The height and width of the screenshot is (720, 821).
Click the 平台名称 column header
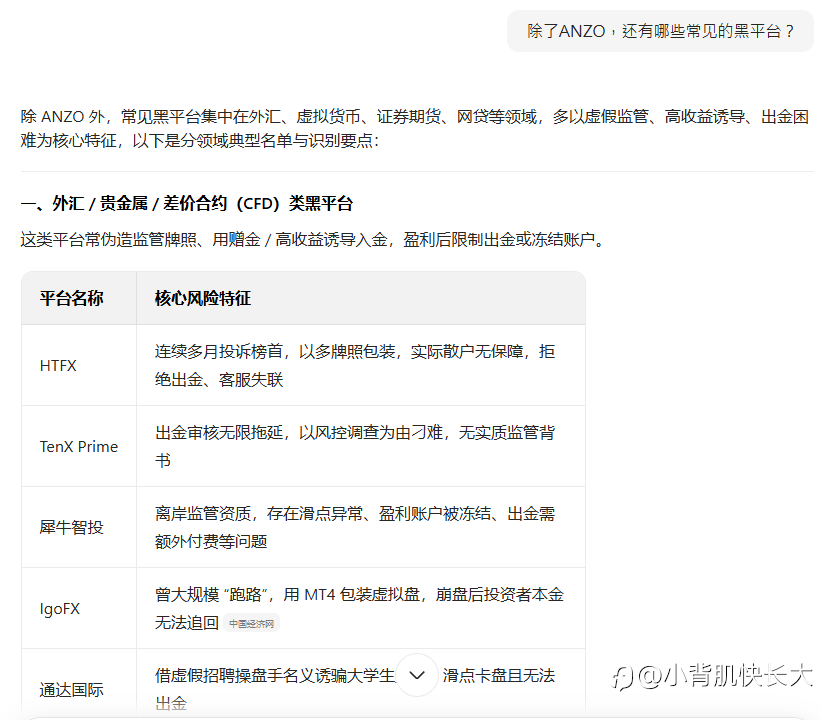pos(79,298)
